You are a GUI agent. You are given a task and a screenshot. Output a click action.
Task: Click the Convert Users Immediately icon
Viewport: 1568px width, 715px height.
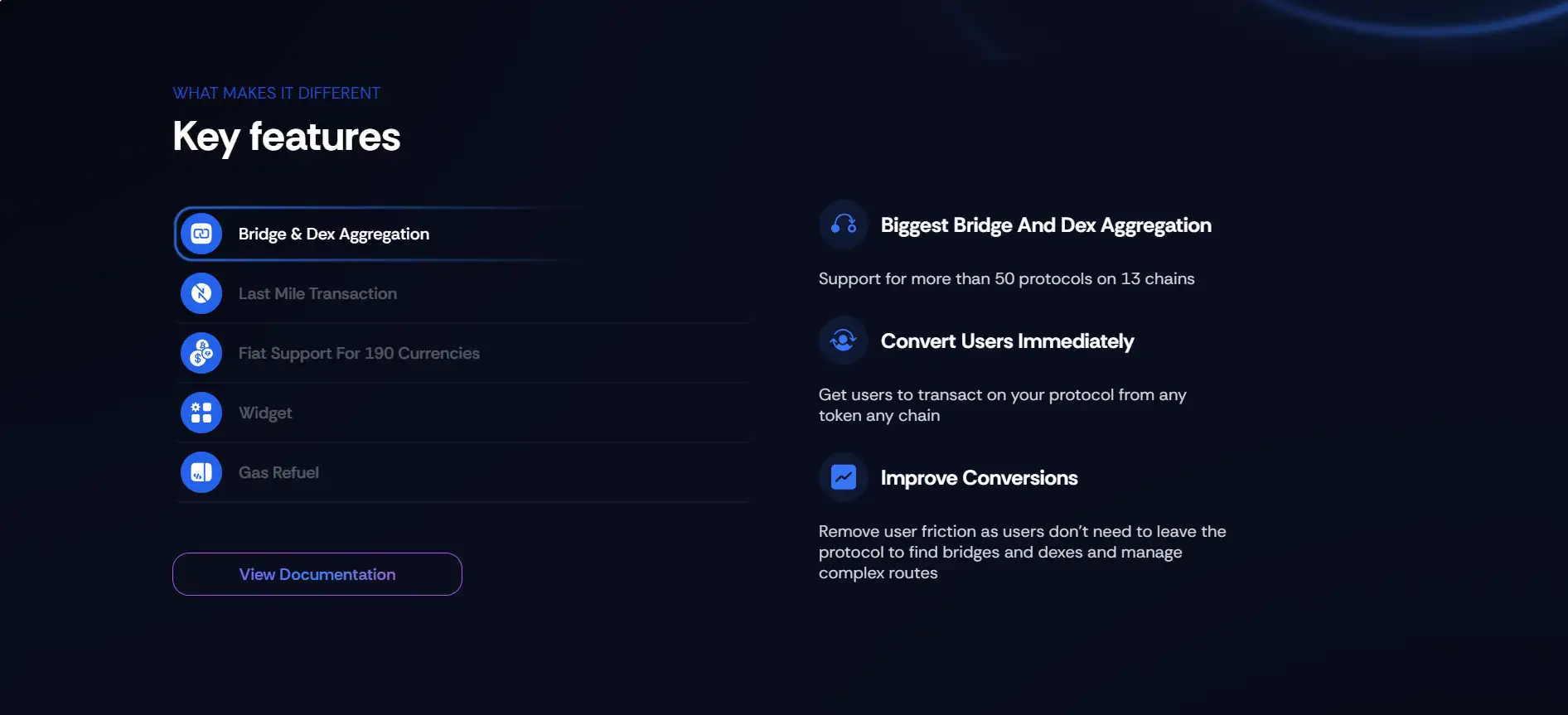coord(844,341)
